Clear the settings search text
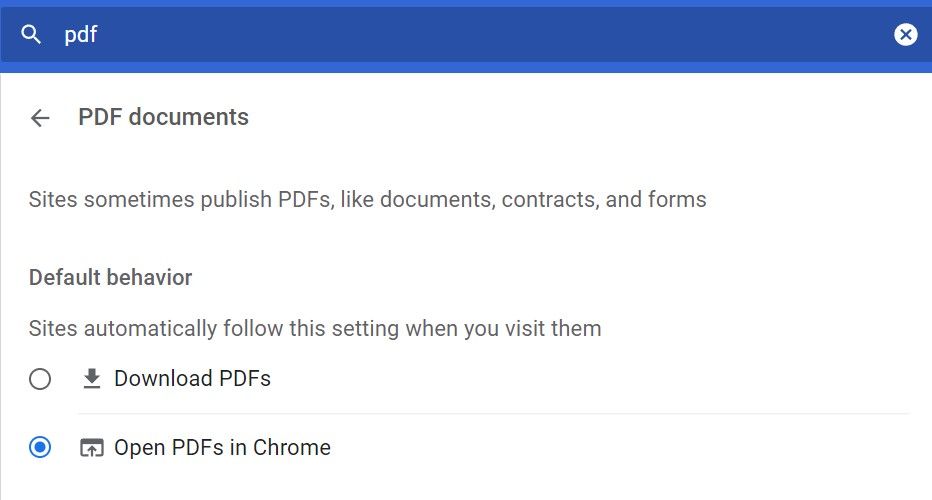 click(x=905, y=35)
